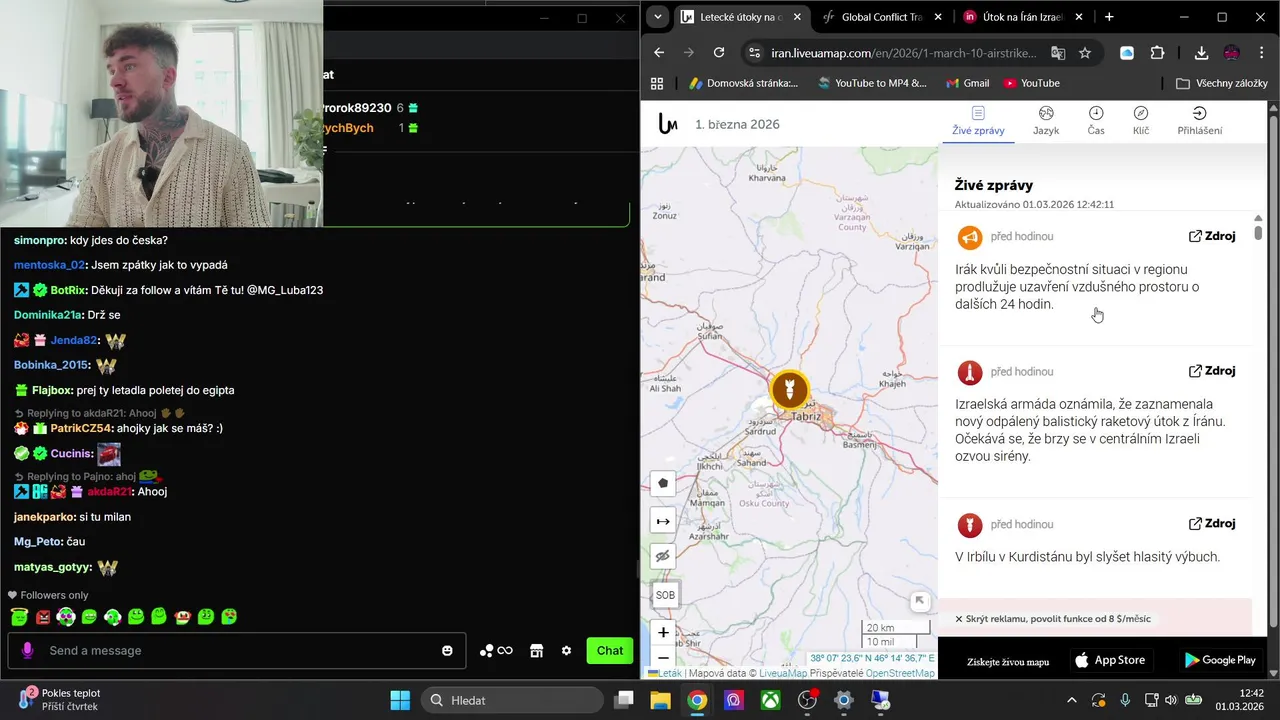
Task: Select the distance ruler tool on the map
Action: pyautogui.click(x=663, y=521)
